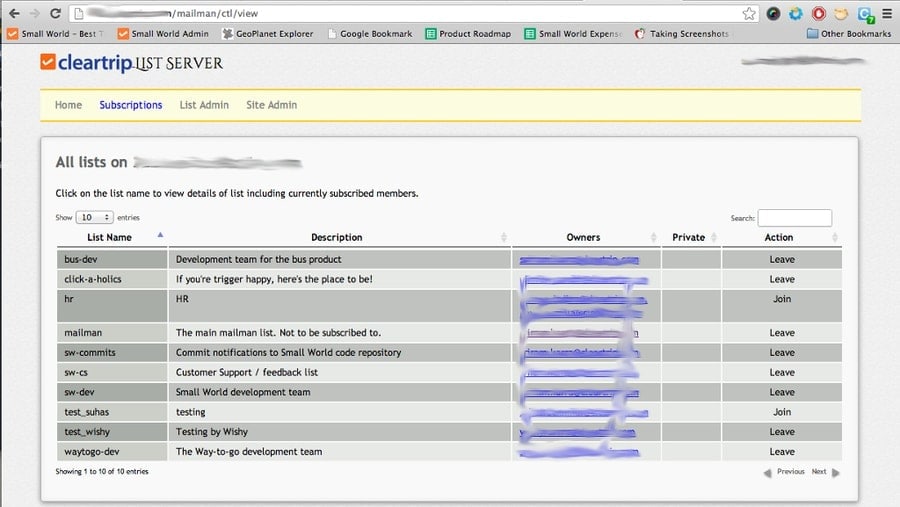Open the waytogo-dev list

(x=92, y=452)
